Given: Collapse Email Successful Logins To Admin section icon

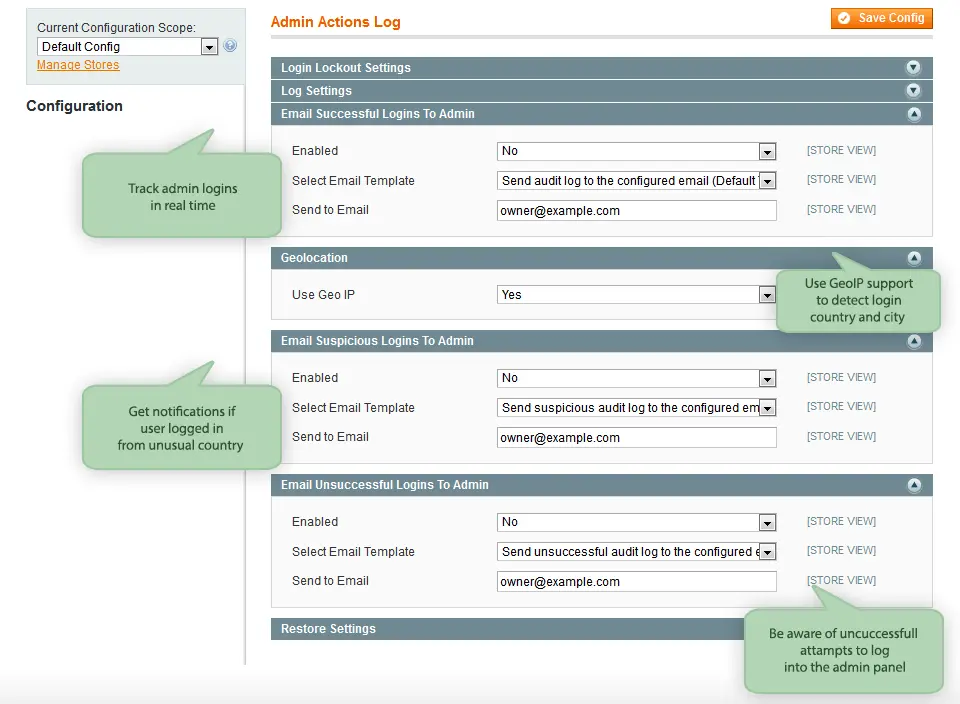Looking at the screenshot, I should point(913,114).
